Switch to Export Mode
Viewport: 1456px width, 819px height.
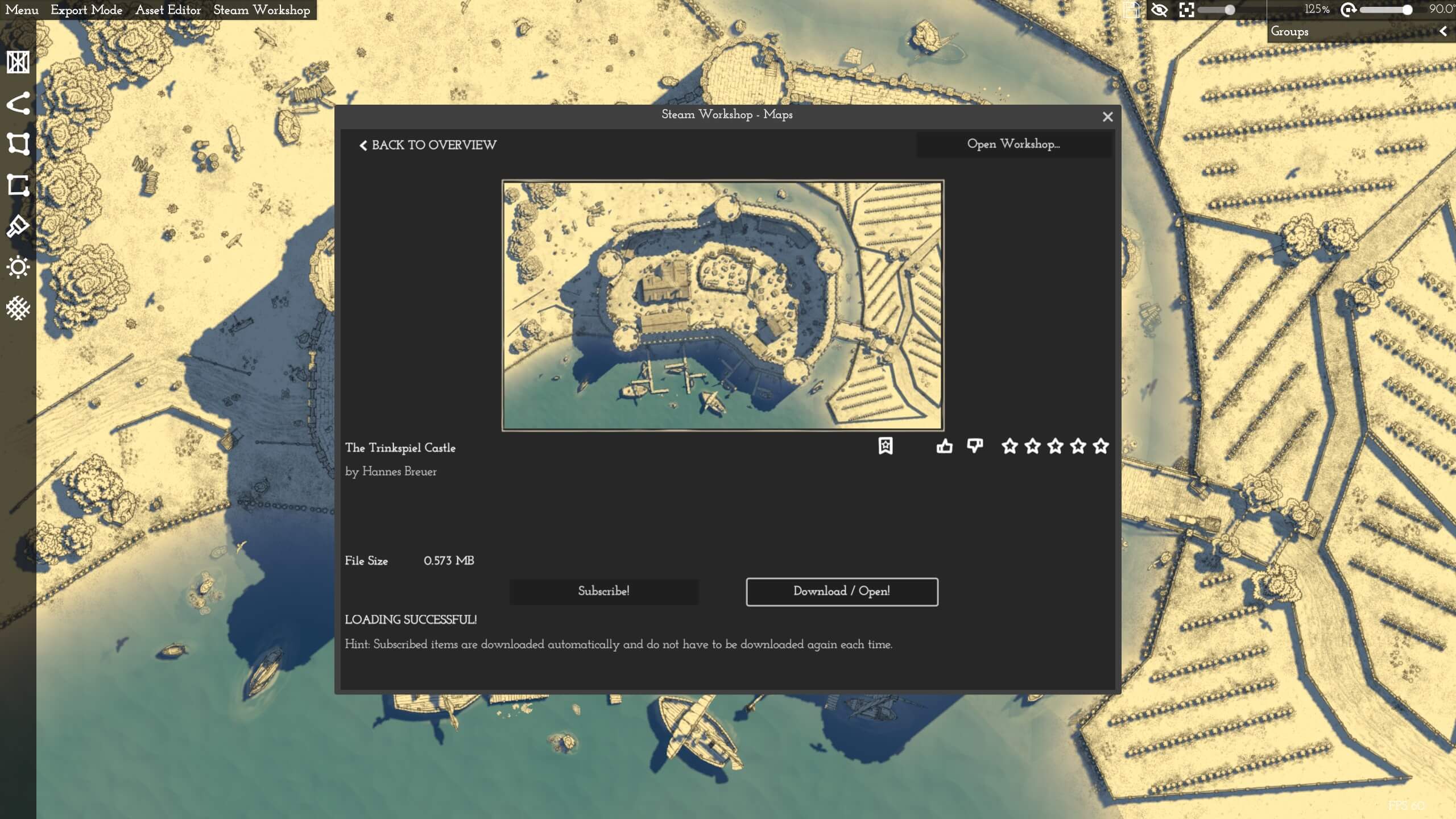tap(86, 10)
